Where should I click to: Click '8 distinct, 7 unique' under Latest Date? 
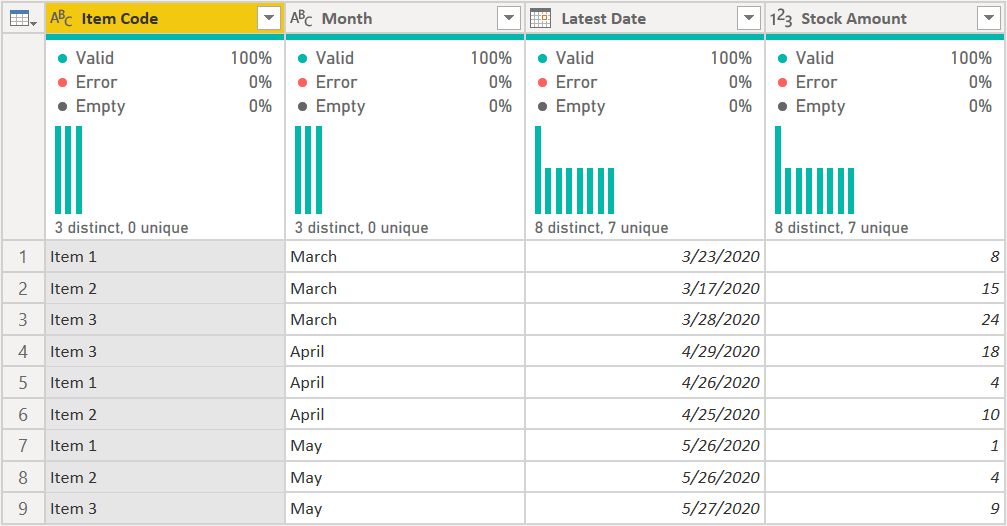[602, 227]
